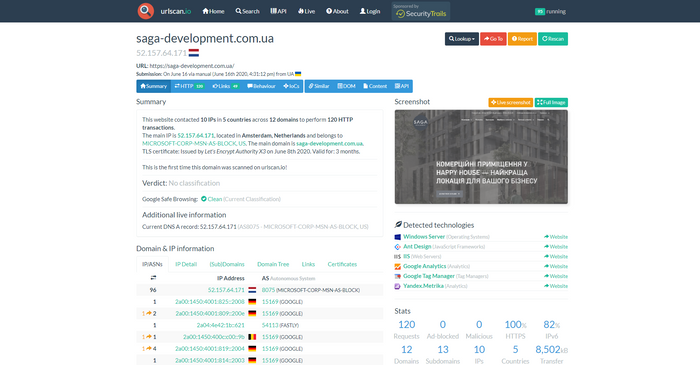Image resolution: width=700 pixels, height=365 pixels.
Task: Open the Home nav item
Action: tap(213, 11)
